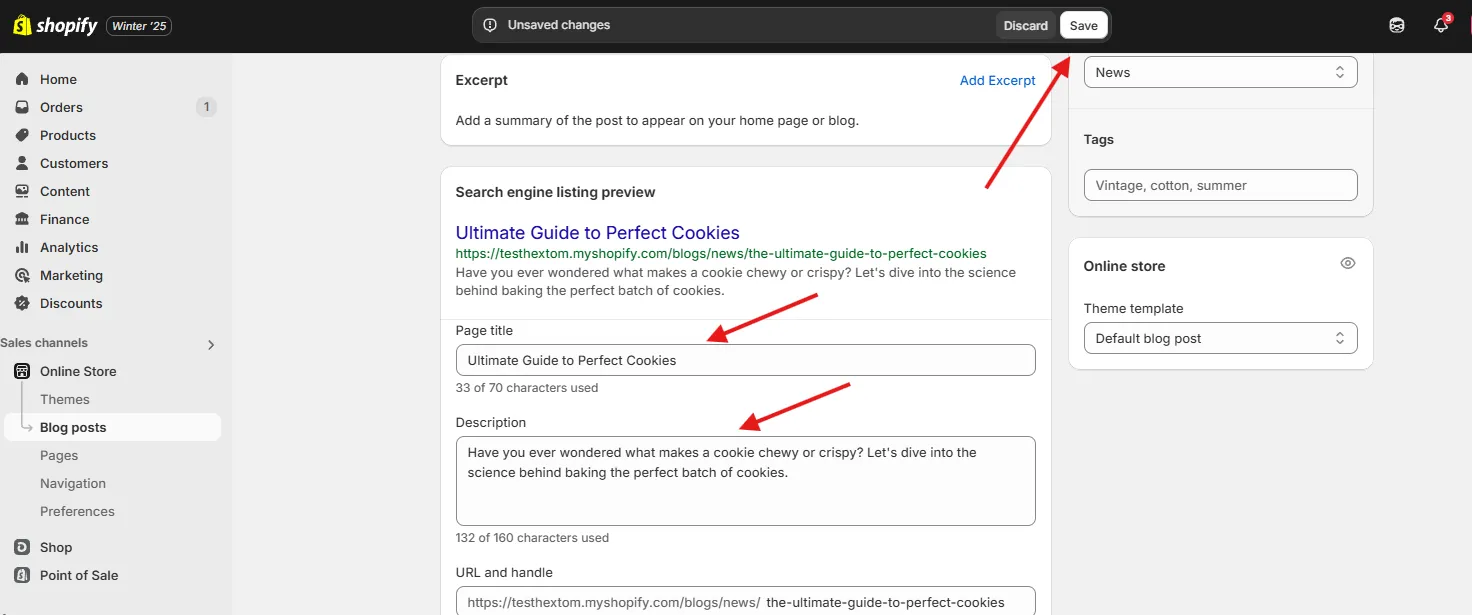
Task: Click the Page title input field
Action: 745,360
